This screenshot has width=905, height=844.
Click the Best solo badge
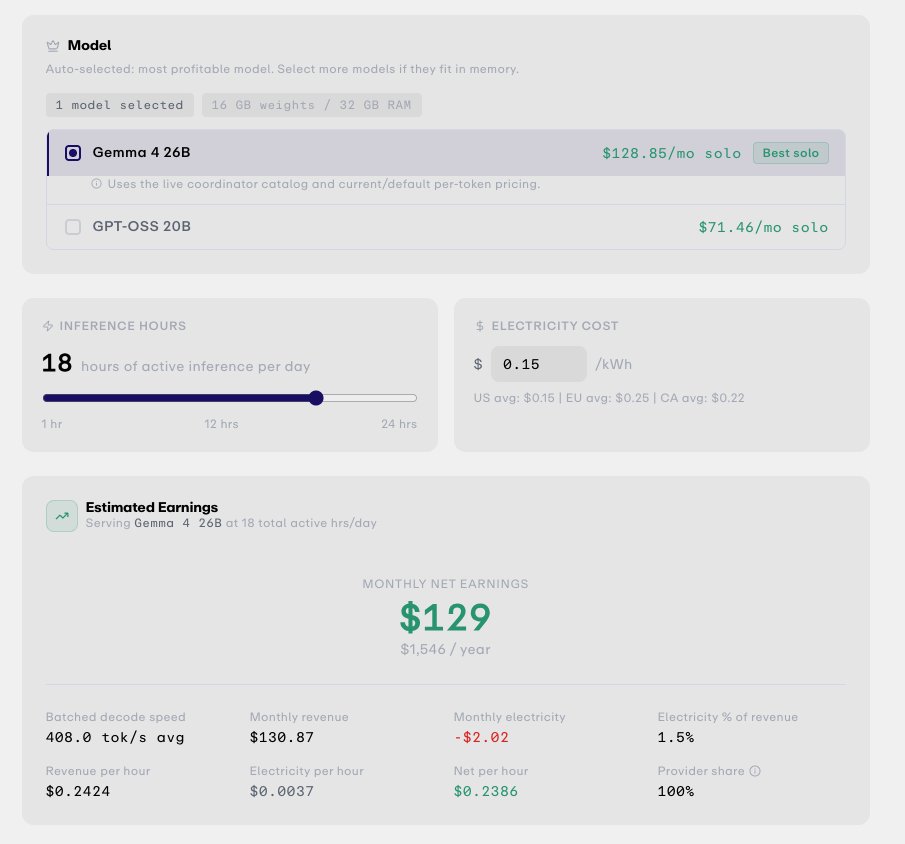[x=790, y=153]
